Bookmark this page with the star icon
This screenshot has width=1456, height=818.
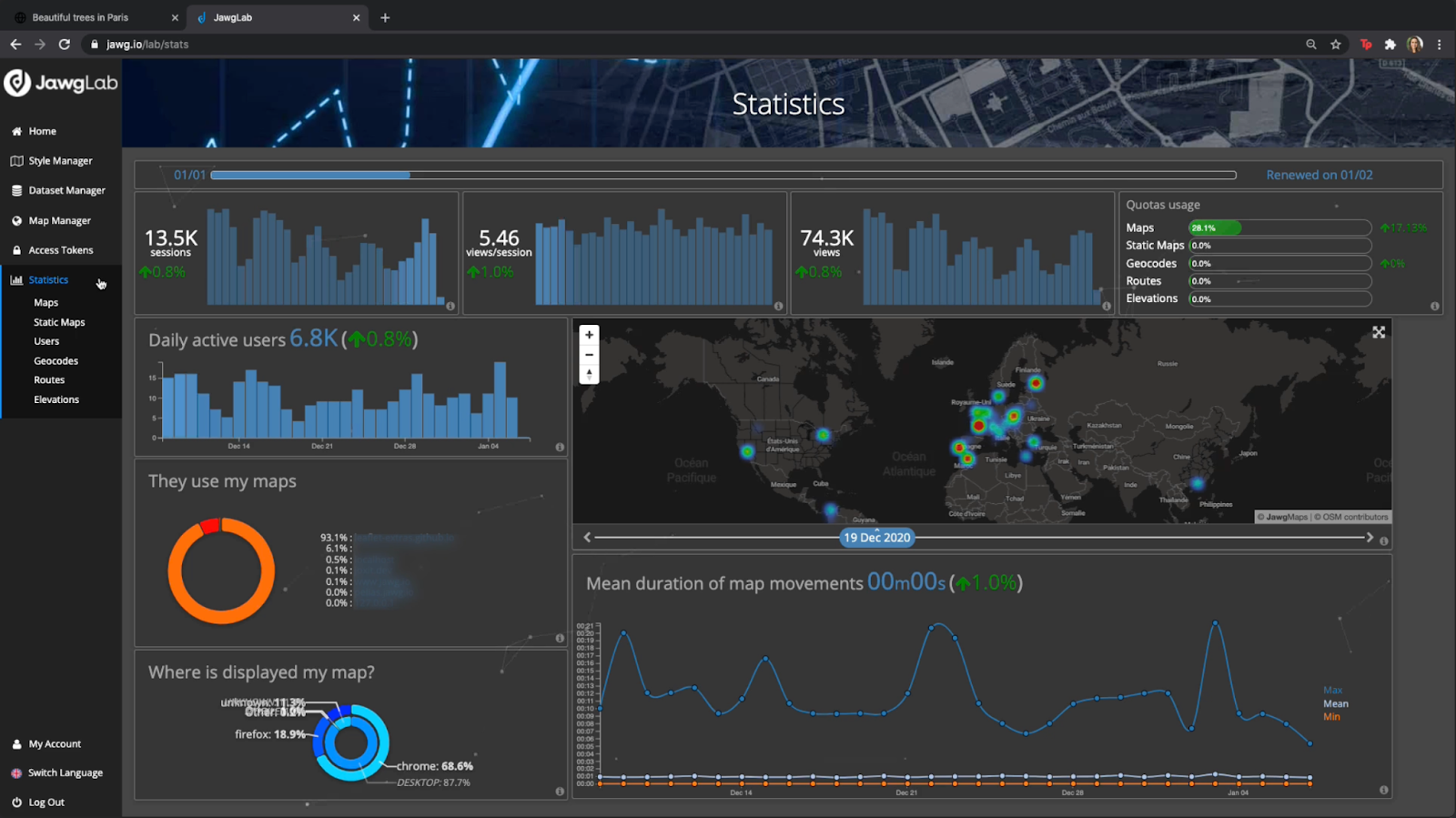(x=1336, y=44)
